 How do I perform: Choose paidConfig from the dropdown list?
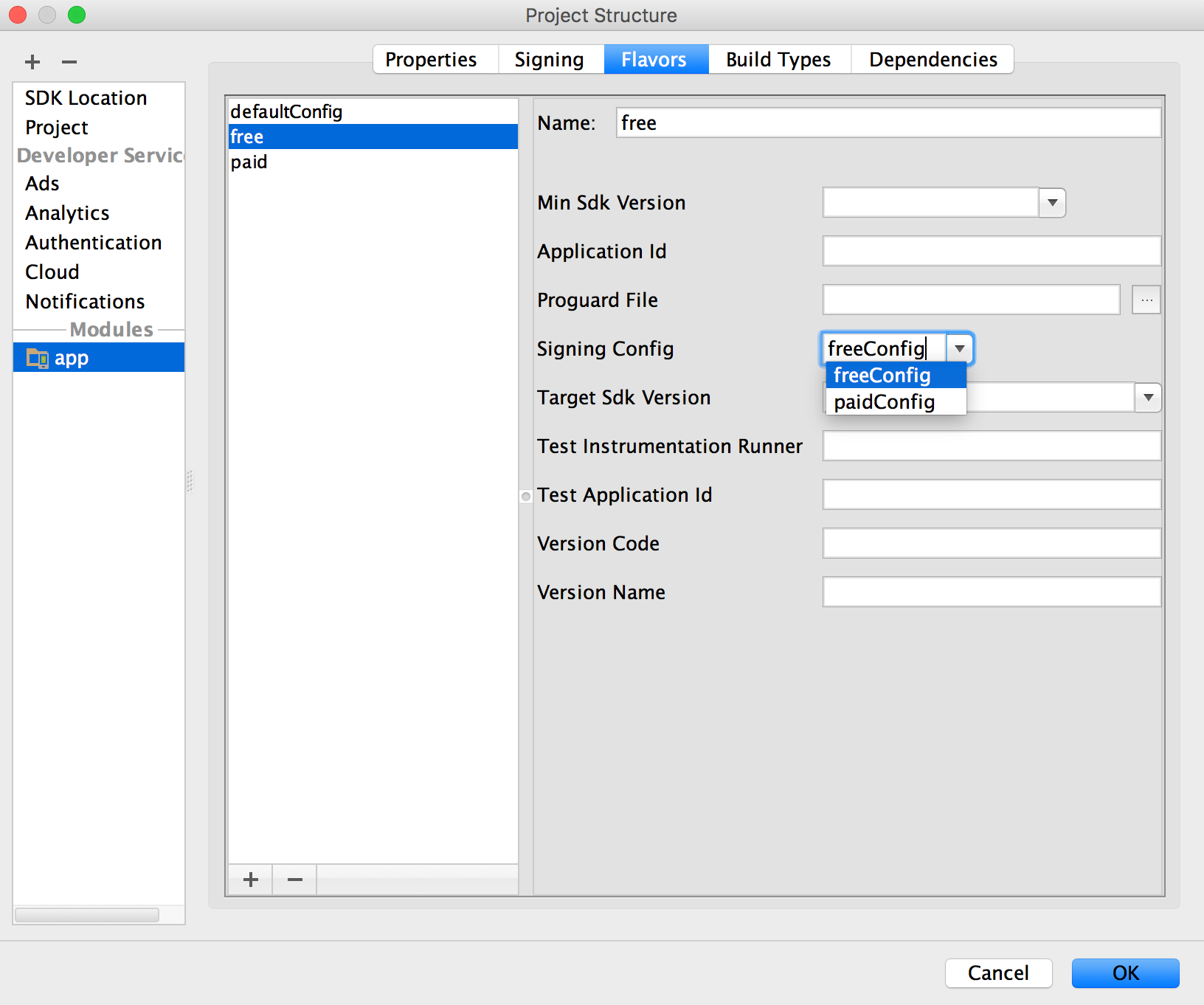[885, 402]
